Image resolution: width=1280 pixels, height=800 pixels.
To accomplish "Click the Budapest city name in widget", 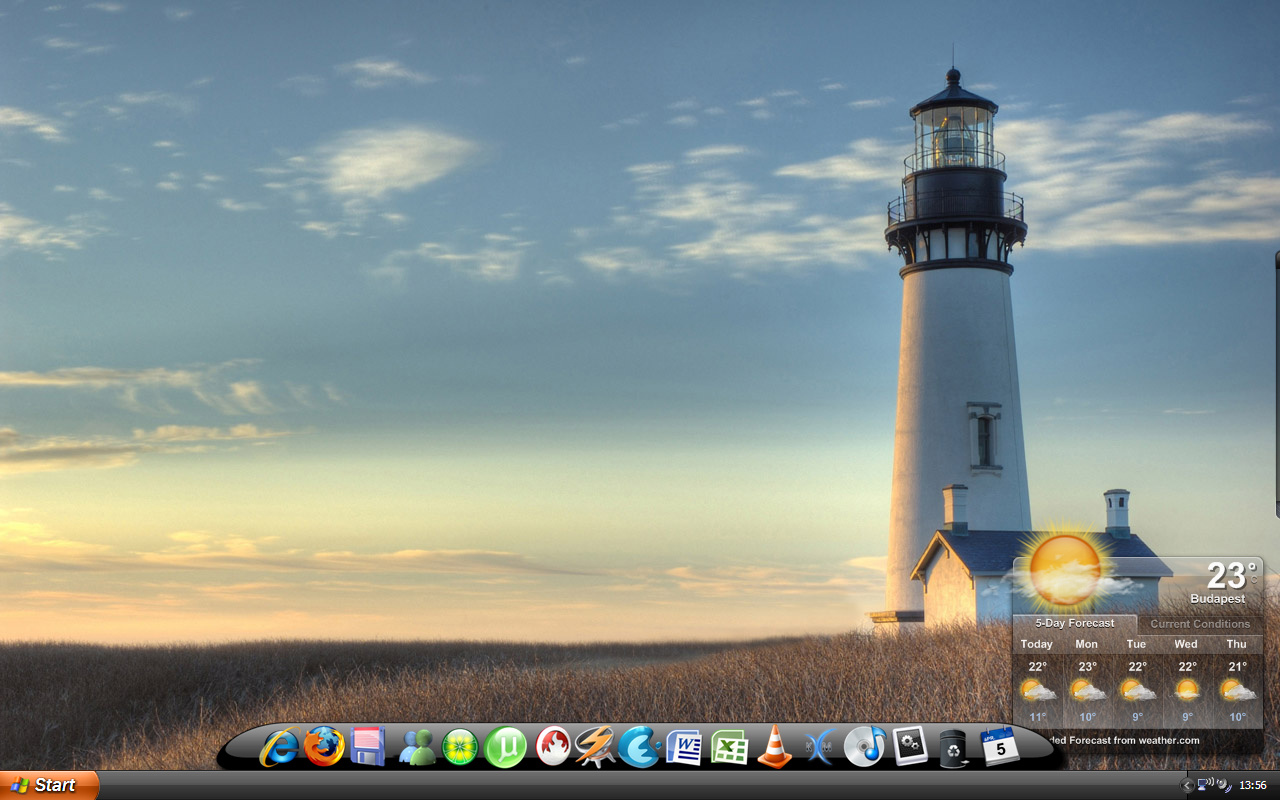I will pyautogui.click(x=1218, y=599).
